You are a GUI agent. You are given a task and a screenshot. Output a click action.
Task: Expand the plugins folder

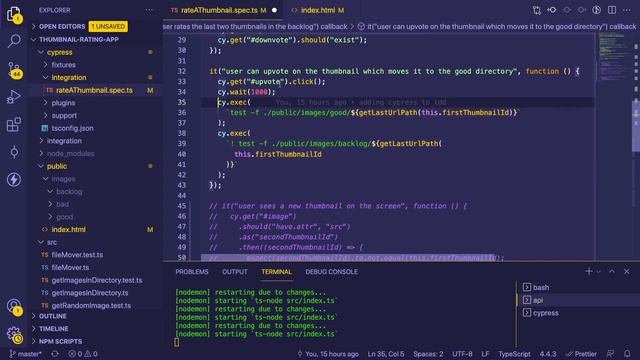pyautogui.click(x=63, y=103)
